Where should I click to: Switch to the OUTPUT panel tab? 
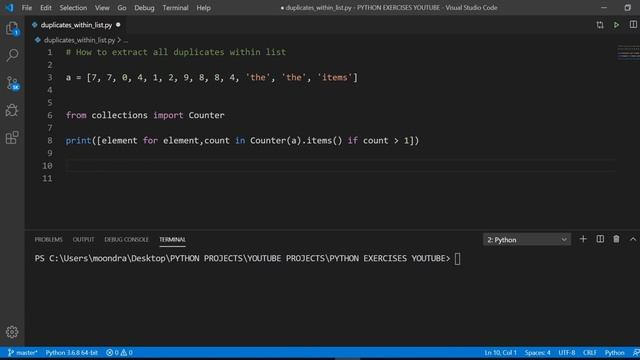tap(83, 240)
